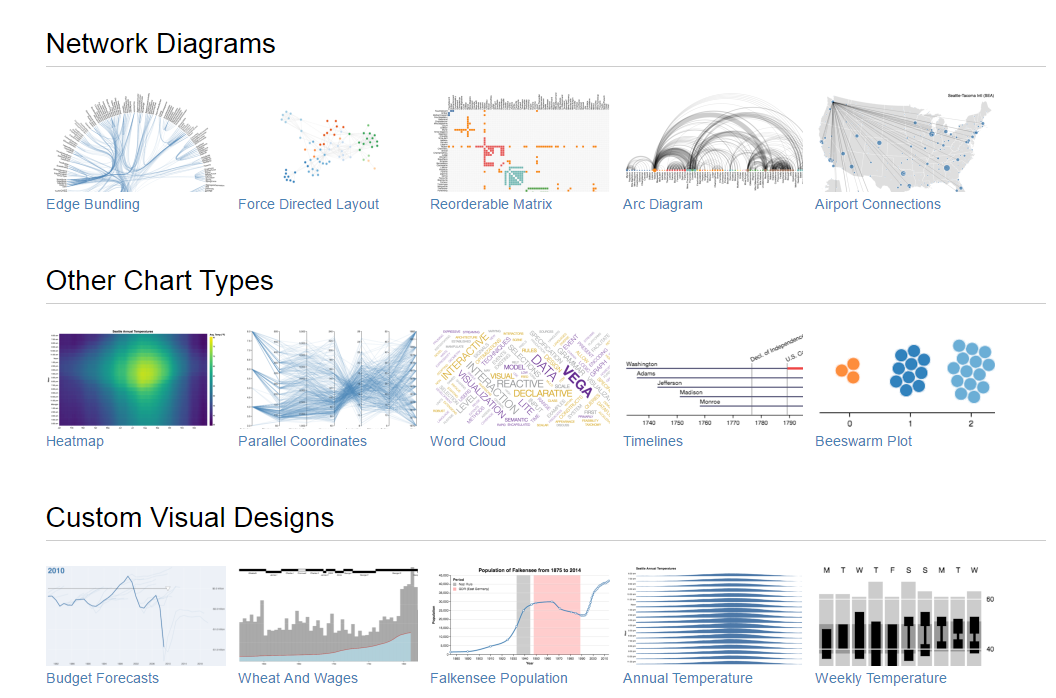Viewport: 1056px width, 698px height.
Task: Click the Force Directed Layout preview image
Action: [x=327, y=142]
